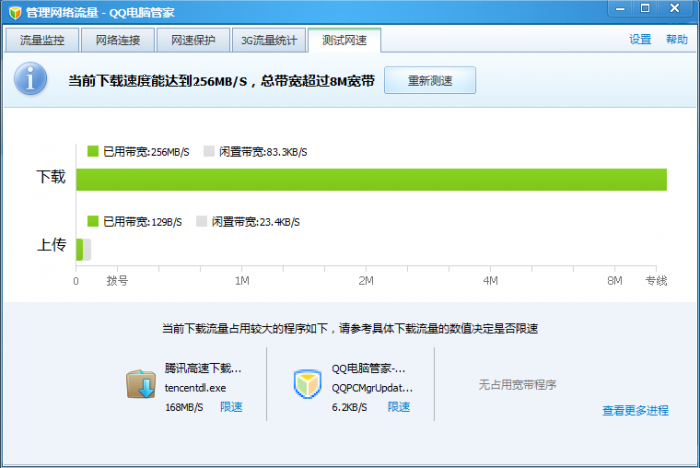
Task: Click gray 闲置带宽 swatch for download legend
Action: point(209,151)
